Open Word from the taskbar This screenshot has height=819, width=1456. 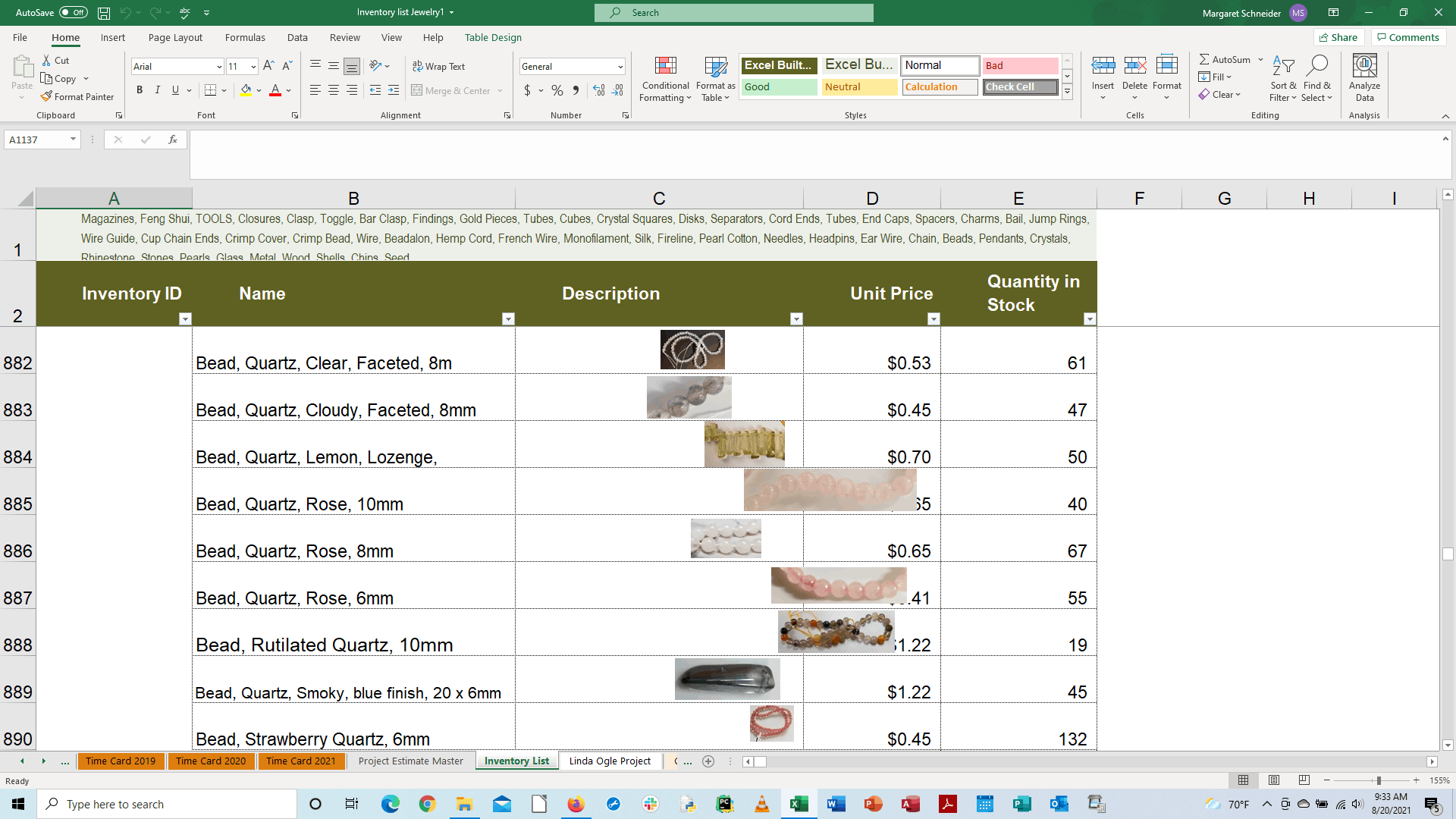pos(836,804)
